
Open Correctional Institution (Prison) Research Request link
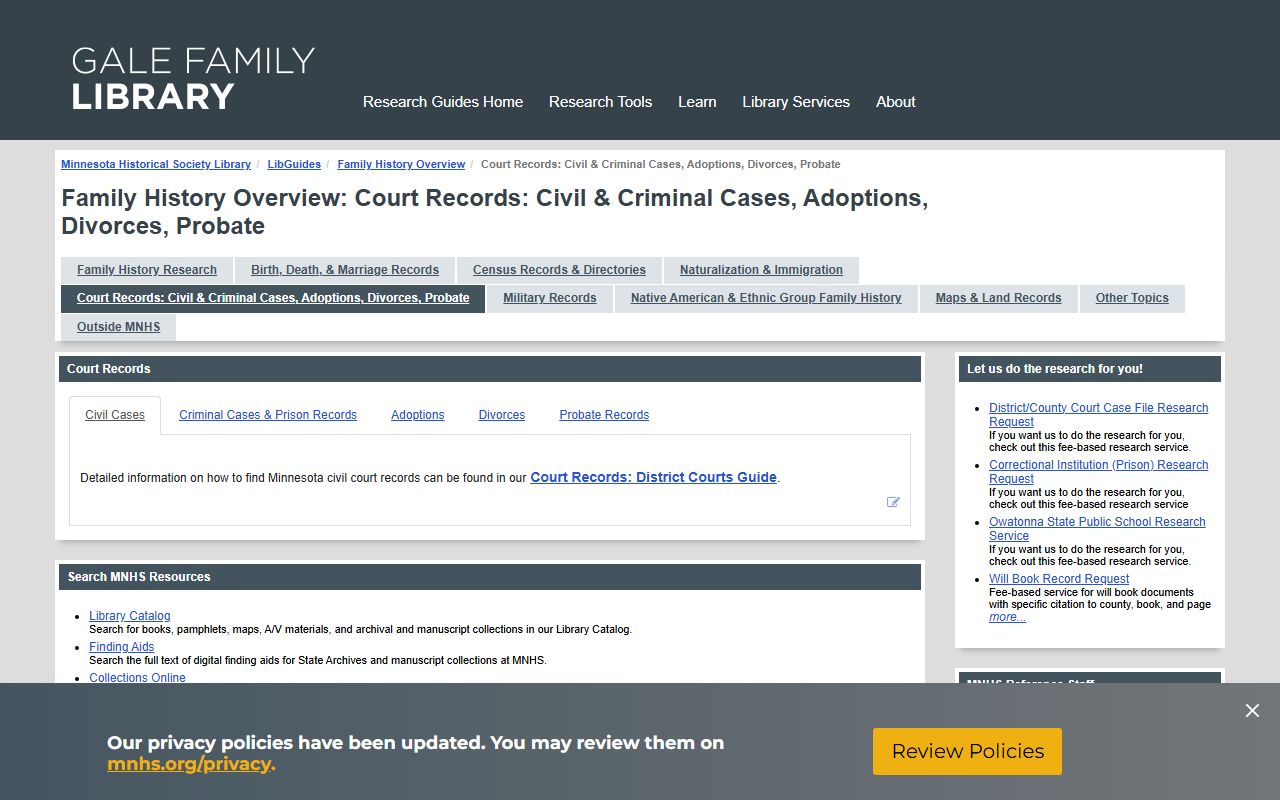click(1098, 472)
